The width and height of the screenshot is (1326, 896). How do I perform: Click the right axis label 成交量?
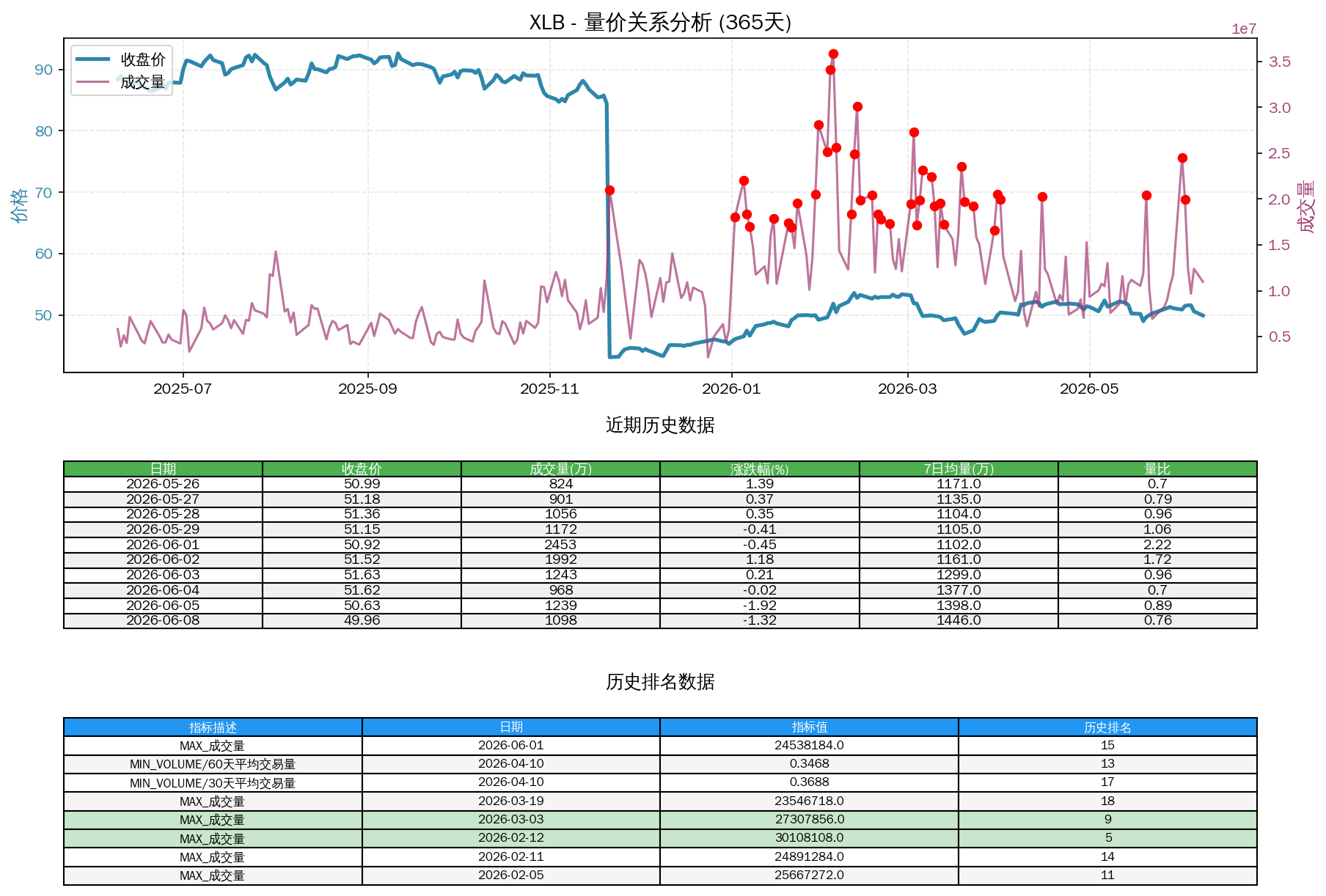pos(1306,207)
